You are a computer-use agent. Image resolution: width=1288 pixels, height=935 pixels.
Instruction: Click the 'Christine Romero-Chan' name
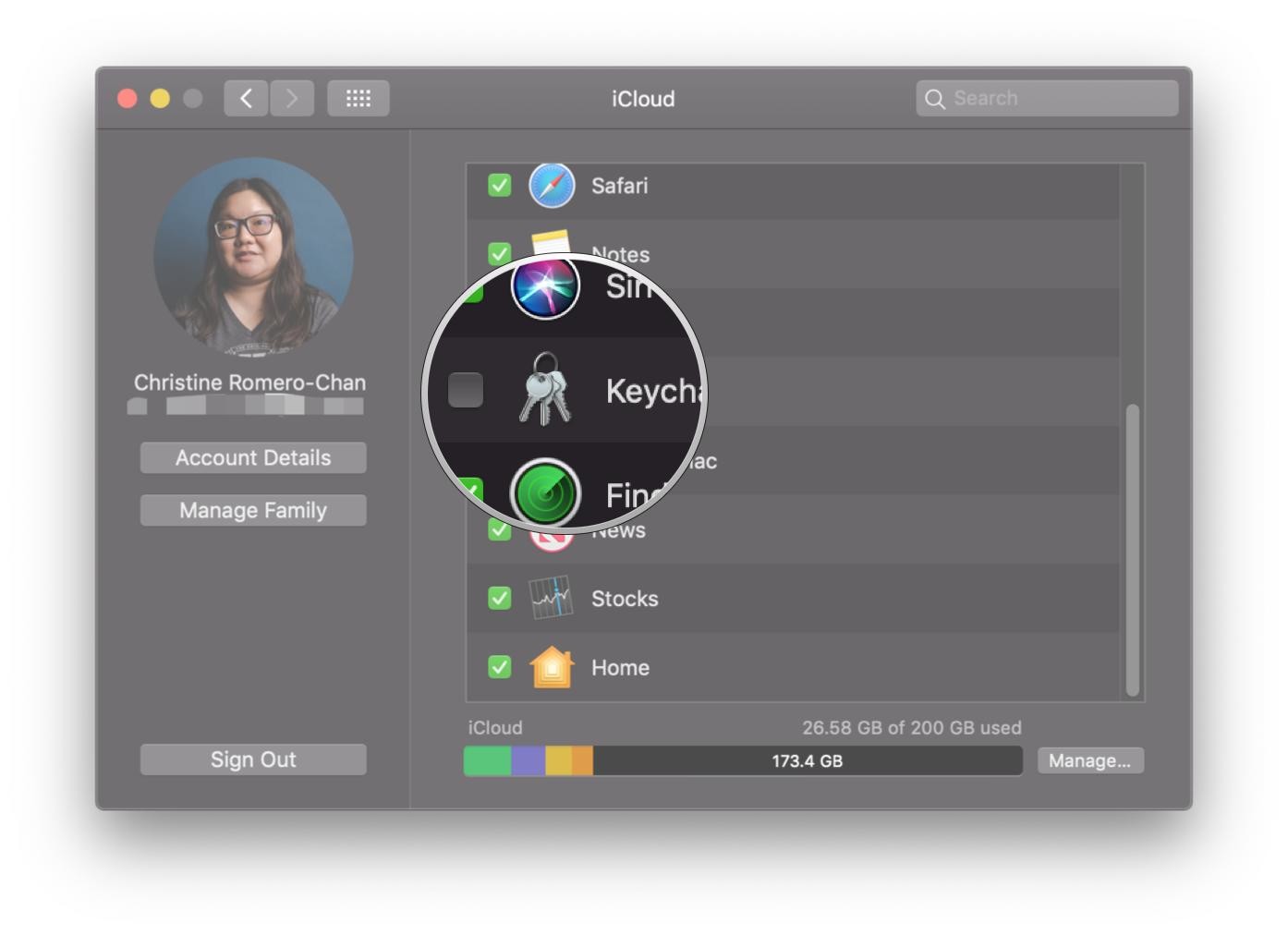tap(249, 382)
